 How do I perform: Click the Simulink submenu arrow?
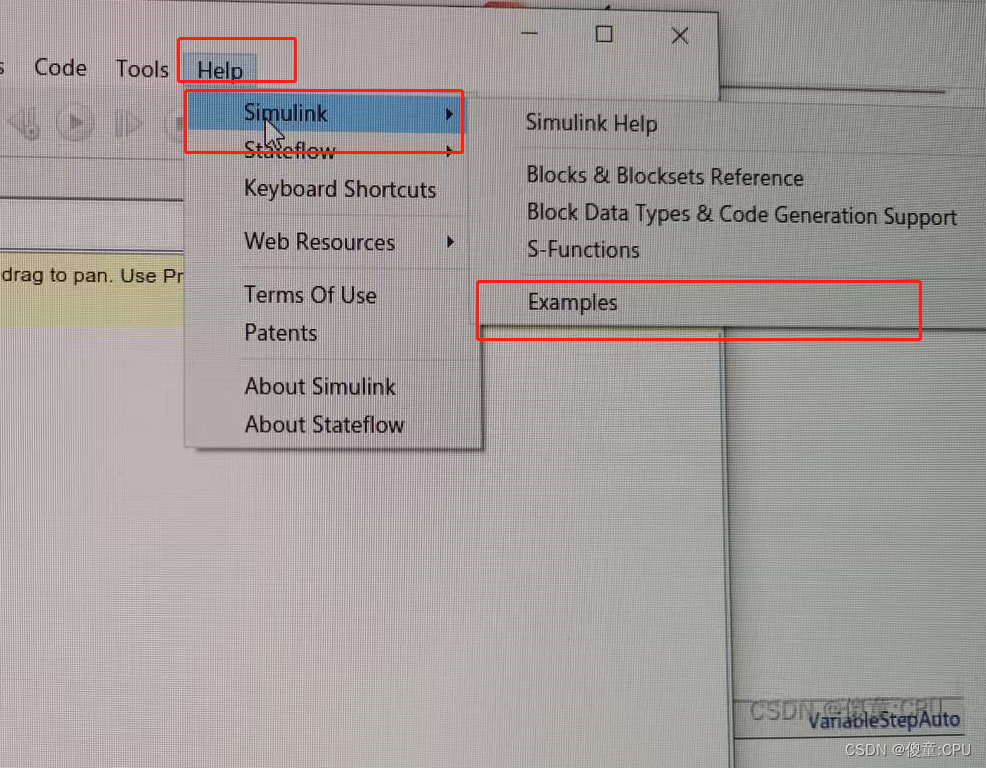point(449,114)
